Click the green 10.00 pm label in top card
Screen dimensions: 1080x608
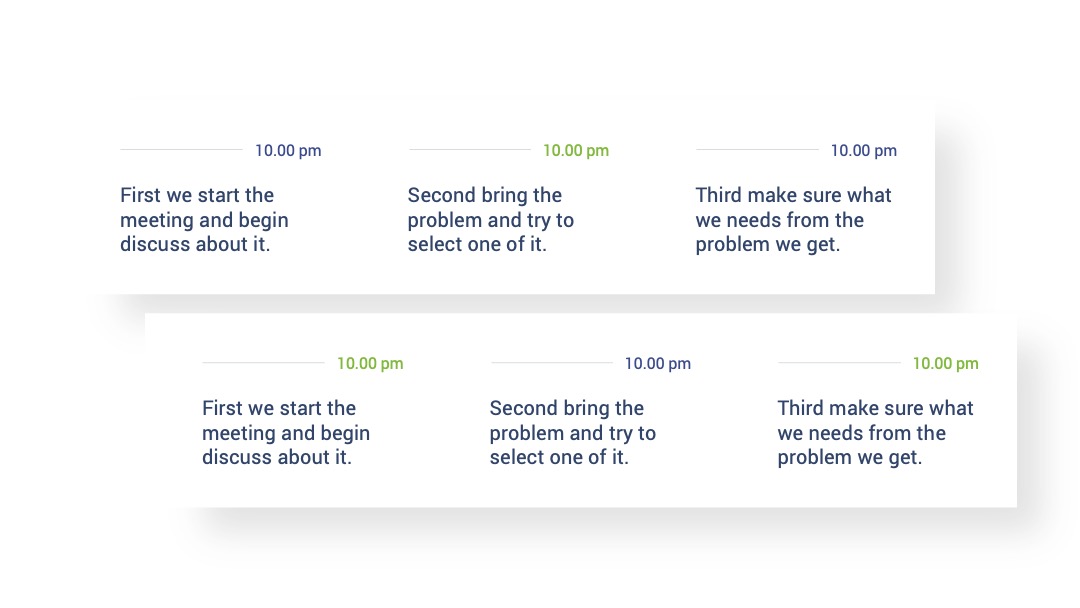[576, 150]
